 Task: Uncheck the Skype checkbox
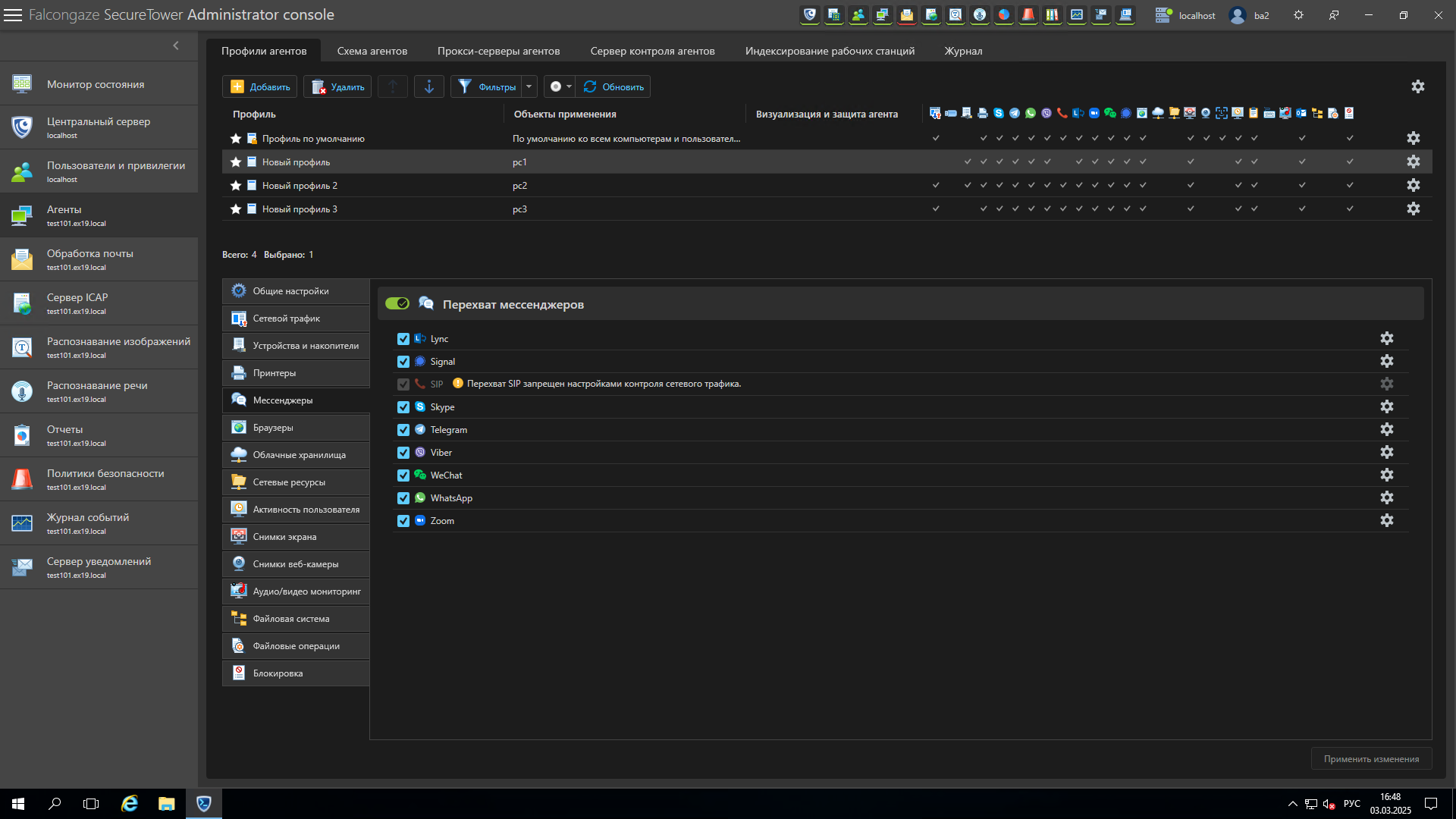point(403,407)
